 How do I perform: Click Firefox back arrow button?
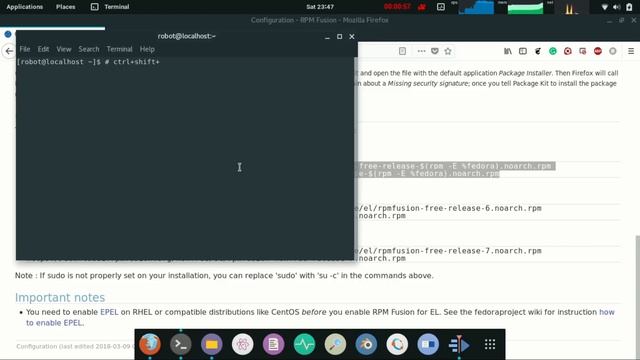click(x=9, y=51)
